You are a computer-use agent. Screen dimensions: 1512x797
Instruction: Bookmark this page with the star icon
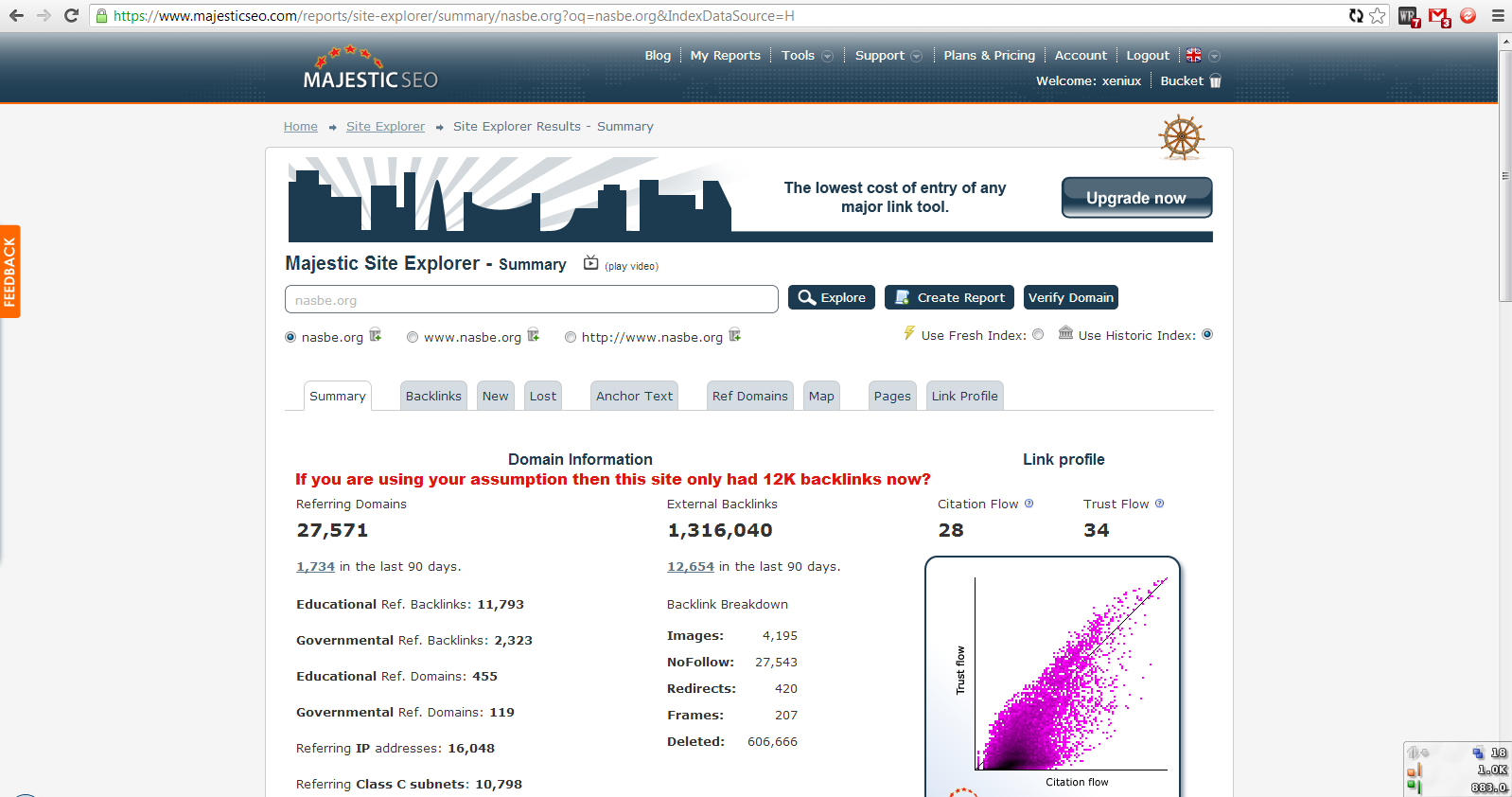(1378, 15)
